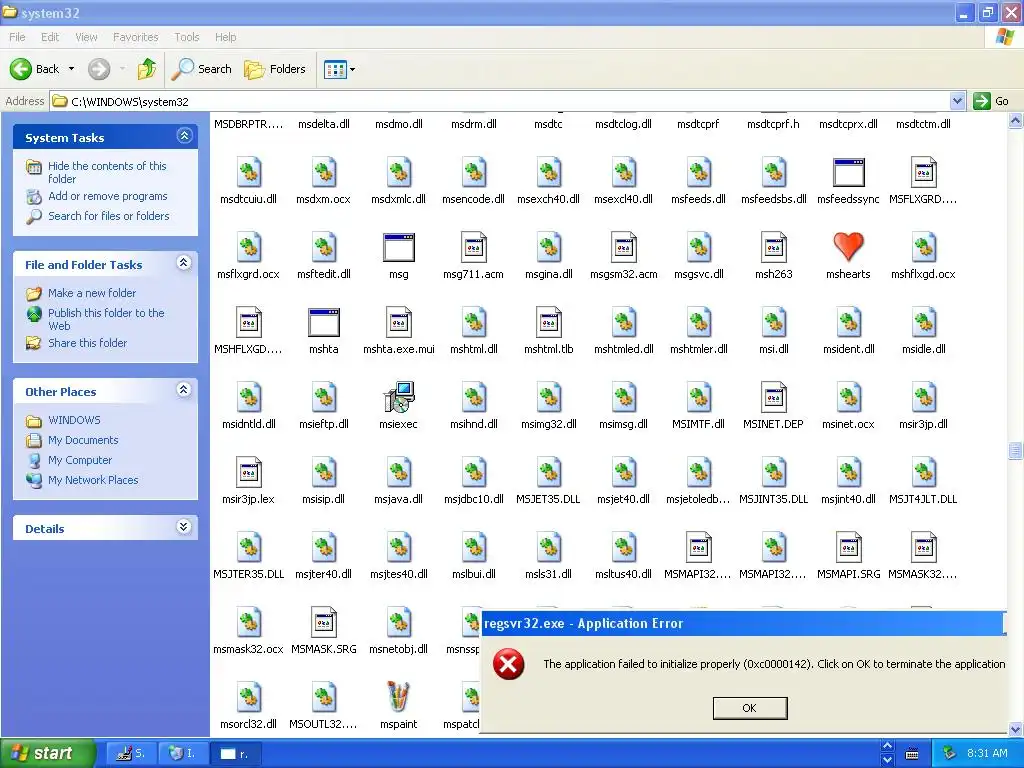
Task: Select the msg711.acm file icon
Action: (x=473, y=248)
